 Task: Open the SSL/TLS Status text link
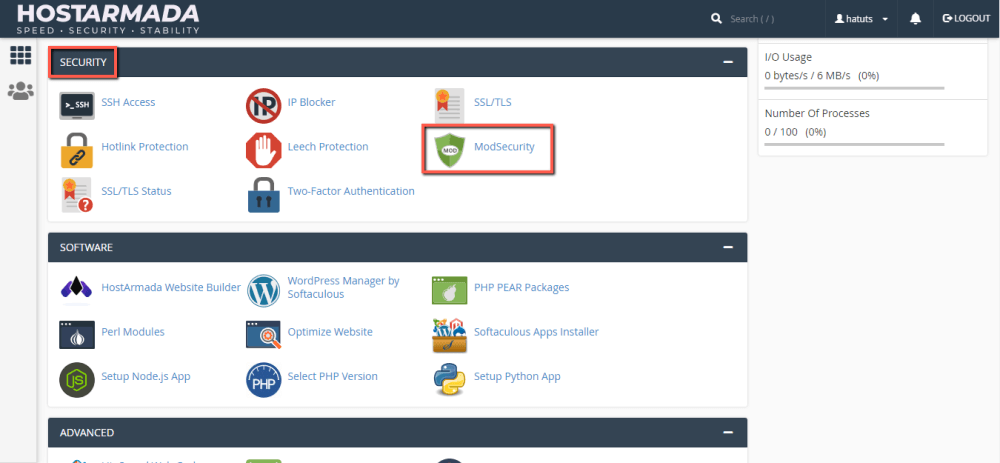pyautogui.click(x=136, y=191)
